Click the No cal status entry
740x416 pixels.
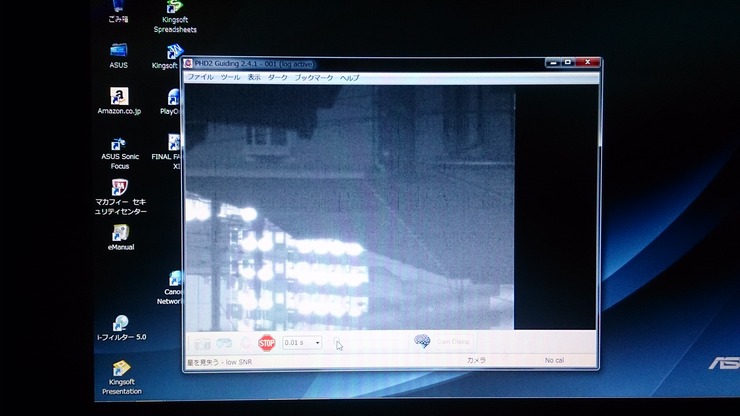coord(555,360)
